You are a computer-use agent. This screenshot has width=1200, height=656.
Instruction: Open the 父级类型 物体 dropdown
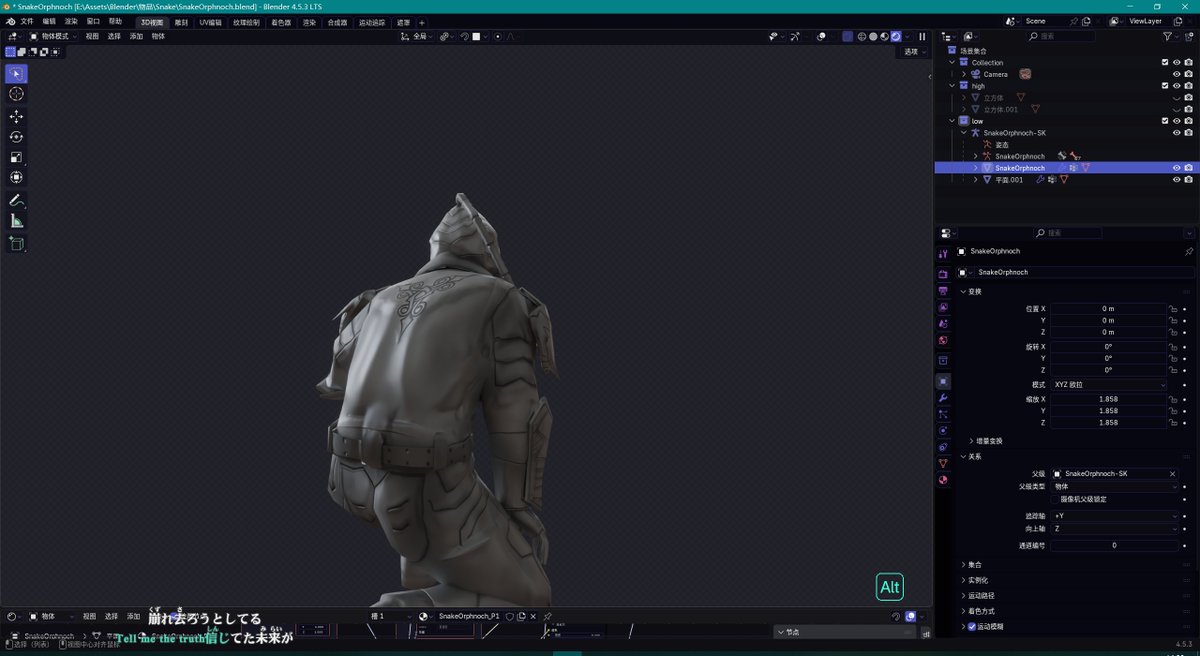coord(1115,486)
